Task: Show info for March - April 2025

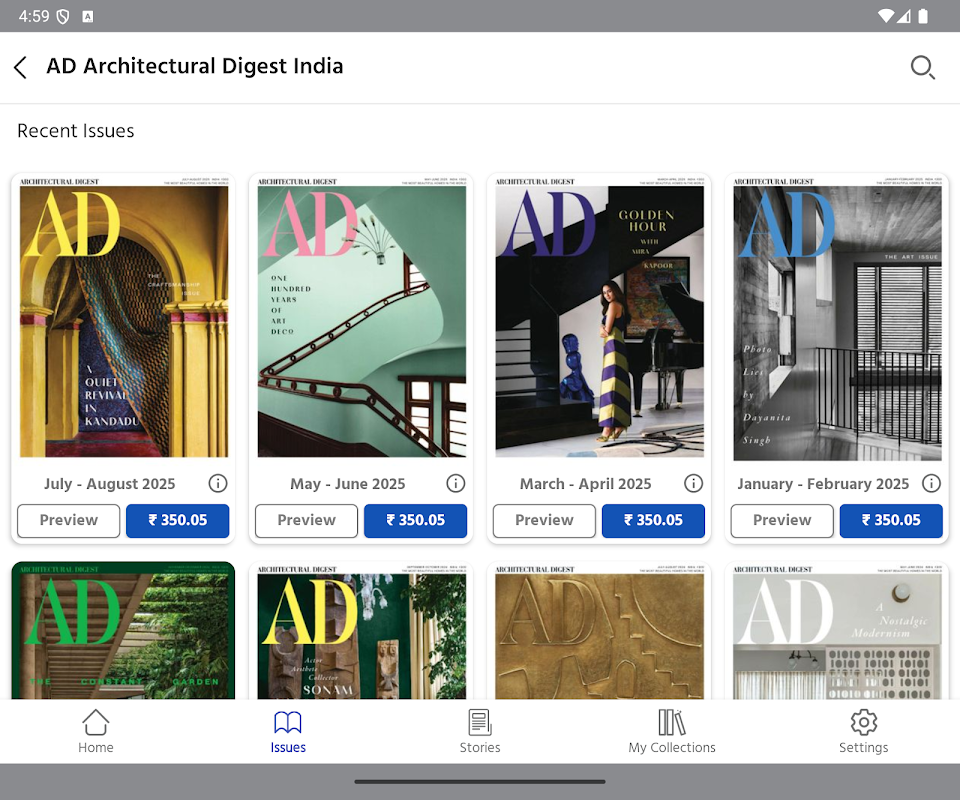Action: [x=693, y=484]
